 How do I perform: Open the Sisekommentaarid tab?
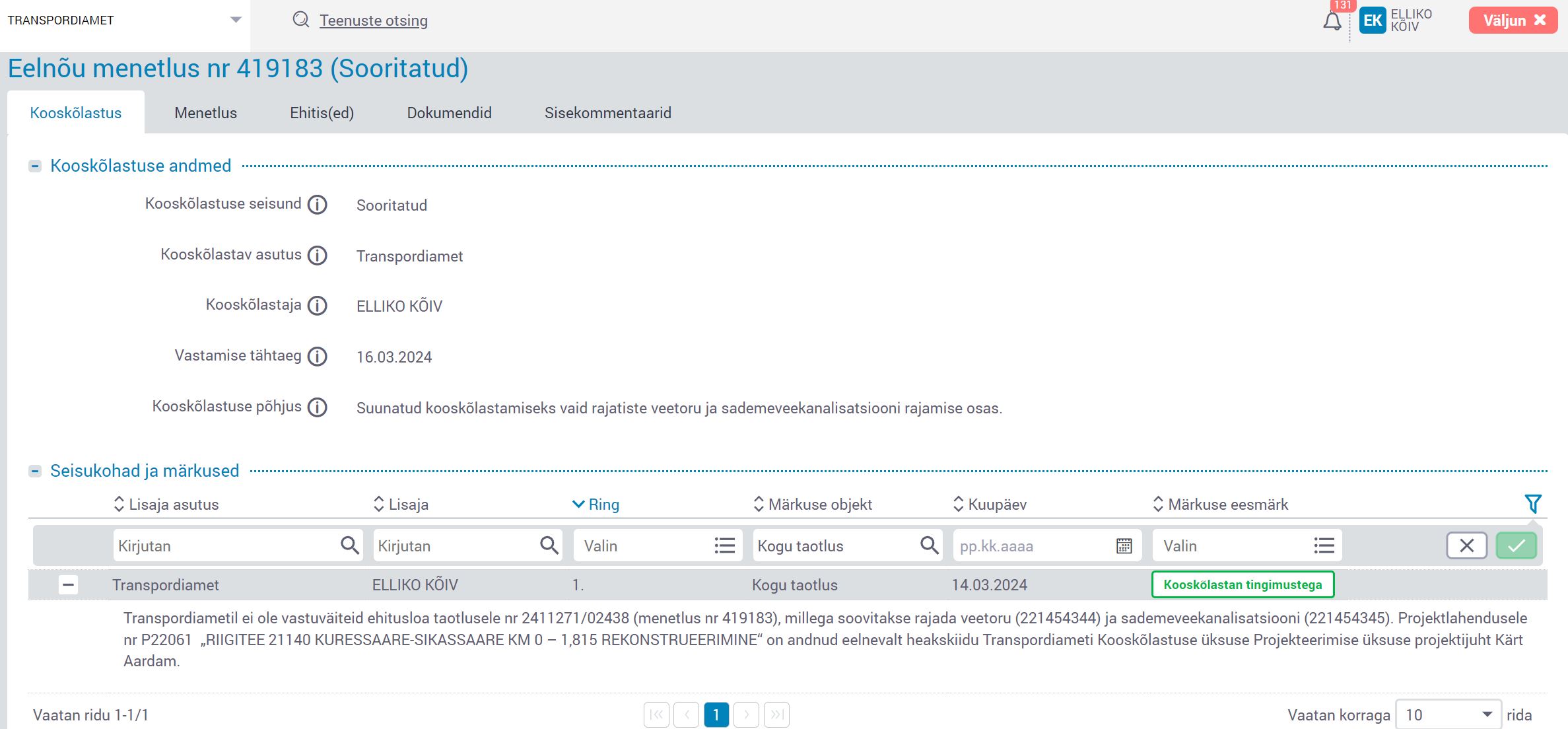pyautogui.click(x=607, y=113)
